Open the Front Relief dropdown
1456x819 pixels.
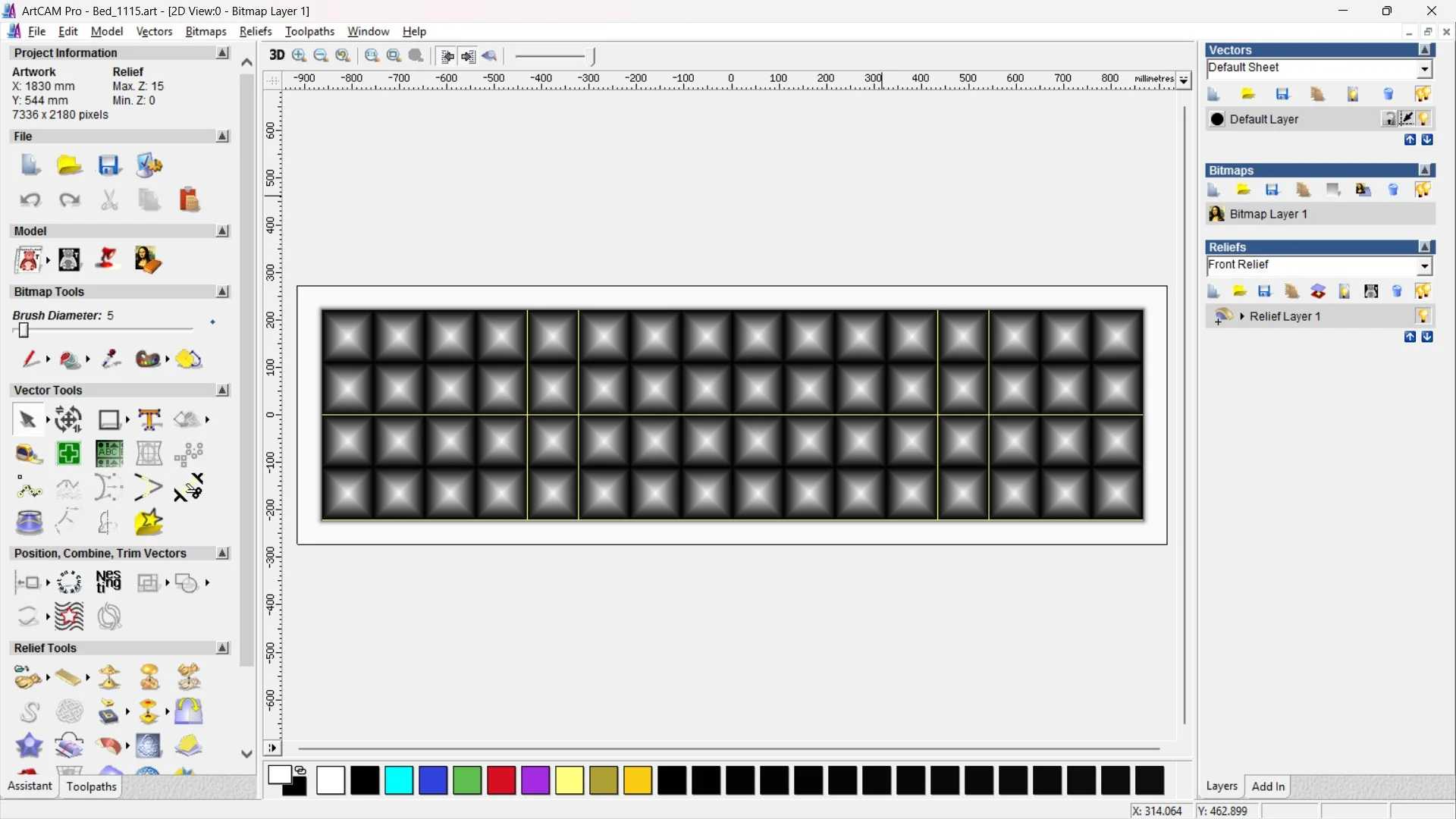1424,266
